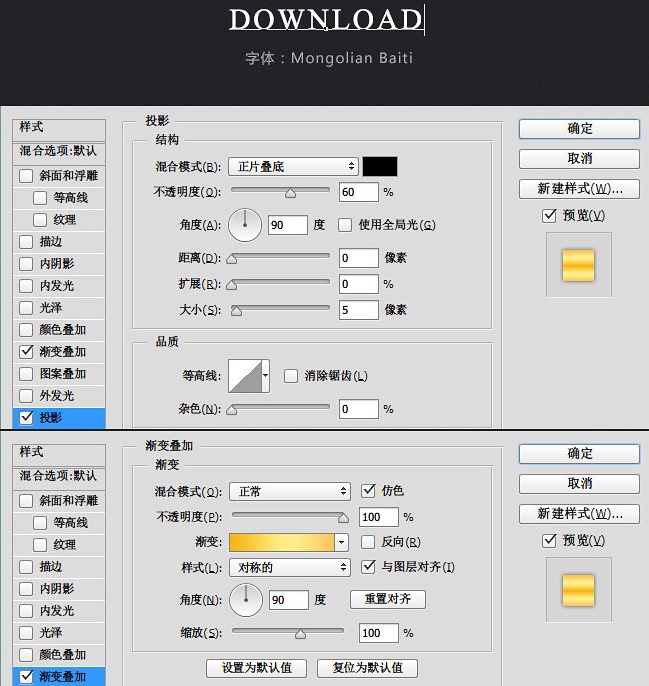
Task: Select 混合选项:默认 in the 渐变叠加 dialog
Action: tap(59, 476)
